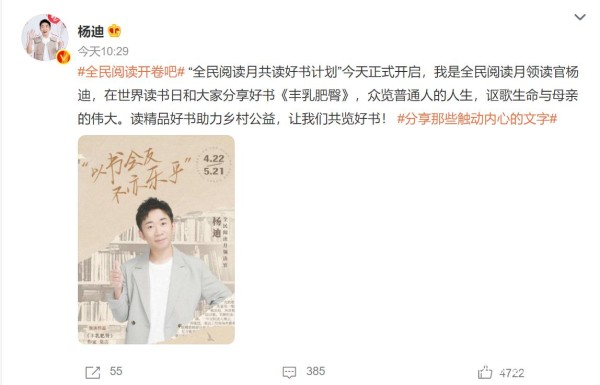Open hashtag #全民阅读开卷吧#
The height and width of the screenshot is (385, 600).
pos(131,72)
